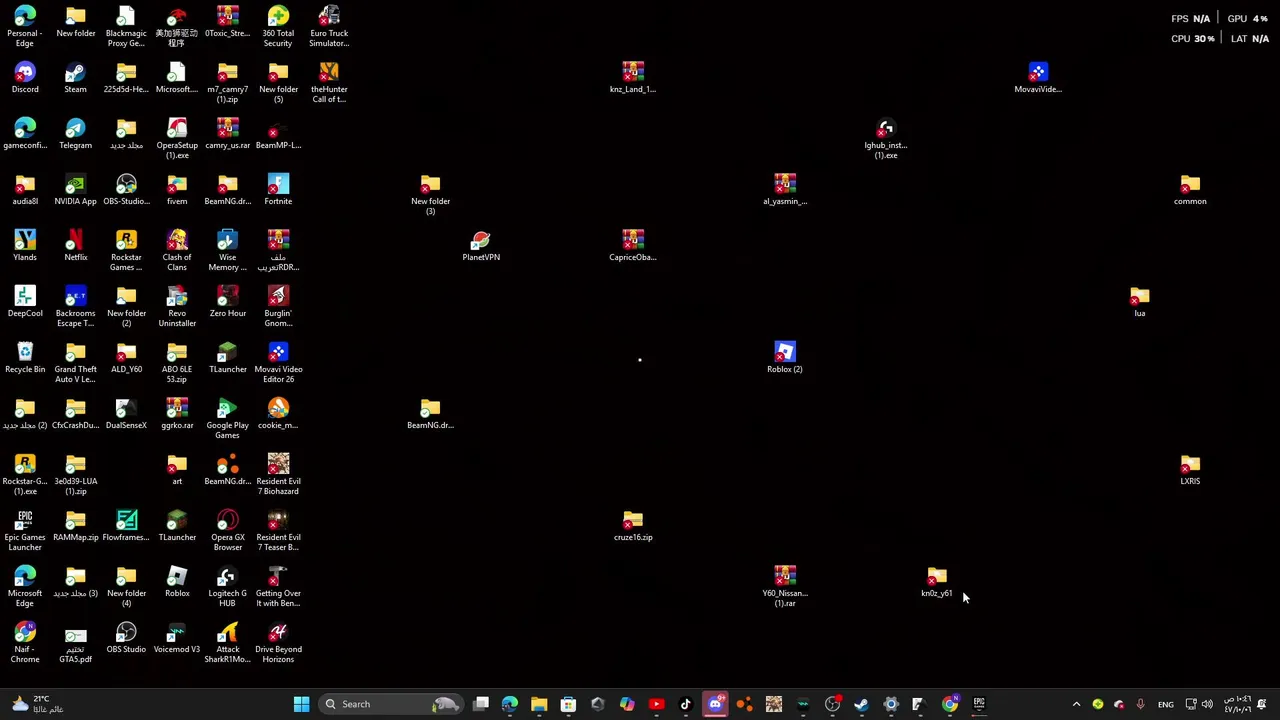Select the 360 Total Security icon
This screenshot has height=720, width=1280.
[x=278, y=26]
